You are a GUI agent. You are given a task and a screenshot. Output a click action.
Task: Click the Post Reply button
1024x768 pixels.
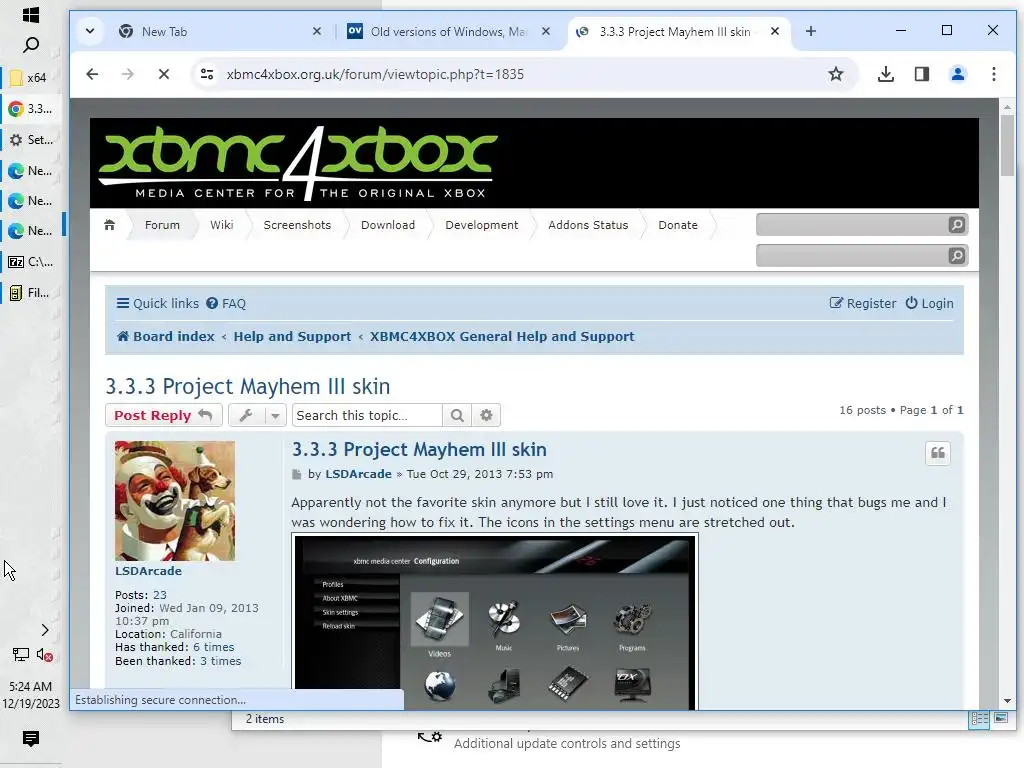tap(163, 415)
